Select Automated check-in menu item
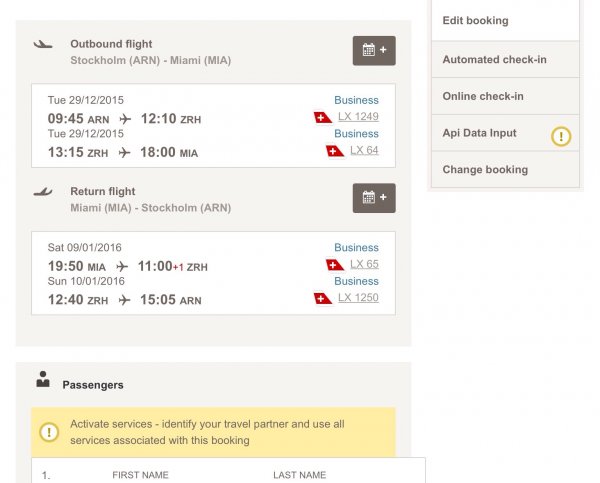600x483 pixels. click(x=495, y=60)
